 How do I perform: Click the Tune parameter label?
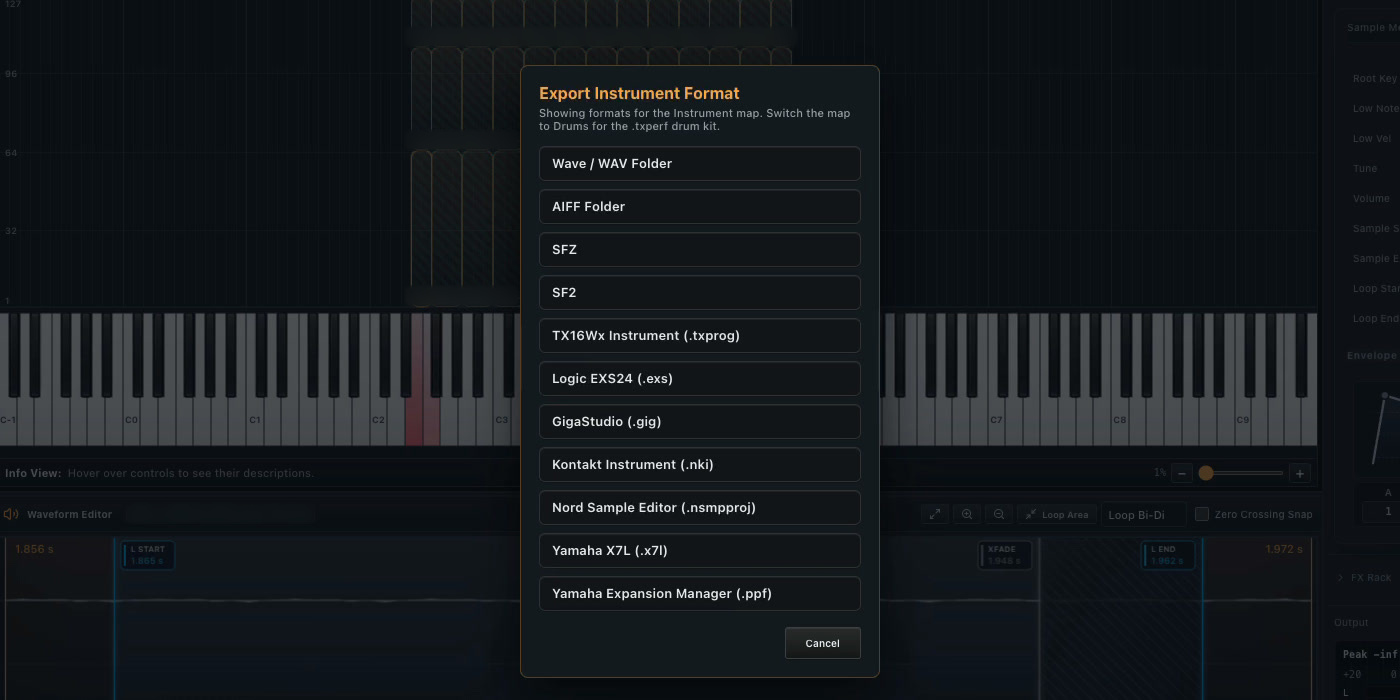[1365, 169]
